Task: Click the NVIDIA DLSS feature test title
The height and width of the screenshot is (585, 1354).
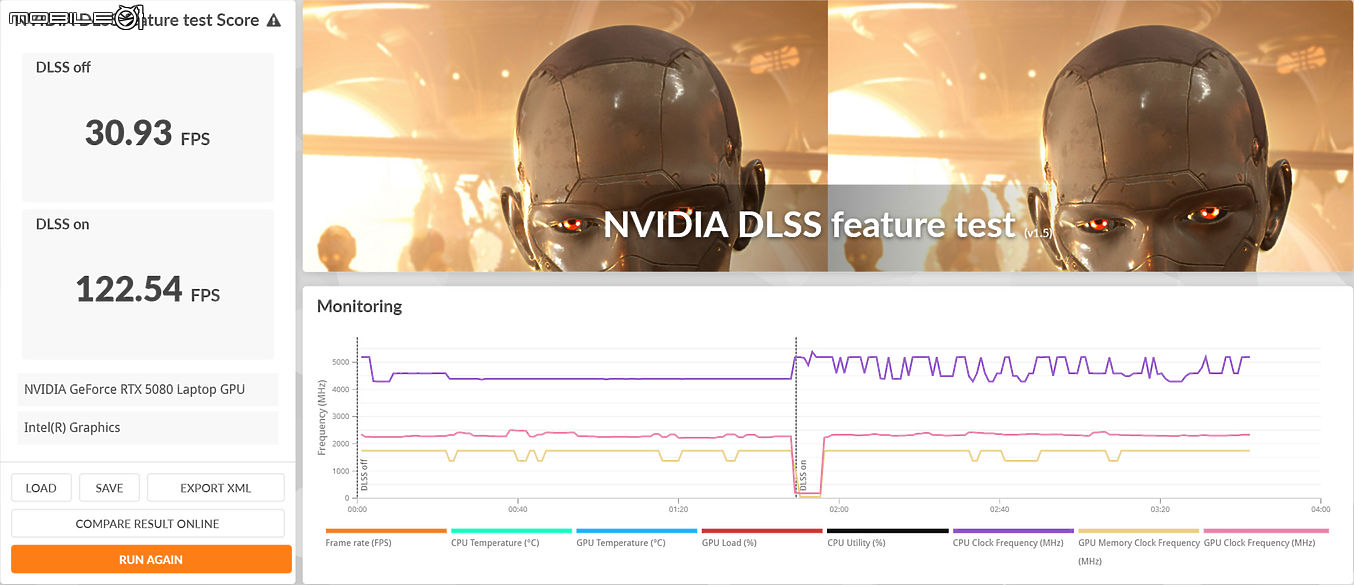Action: tap(809, 225)
